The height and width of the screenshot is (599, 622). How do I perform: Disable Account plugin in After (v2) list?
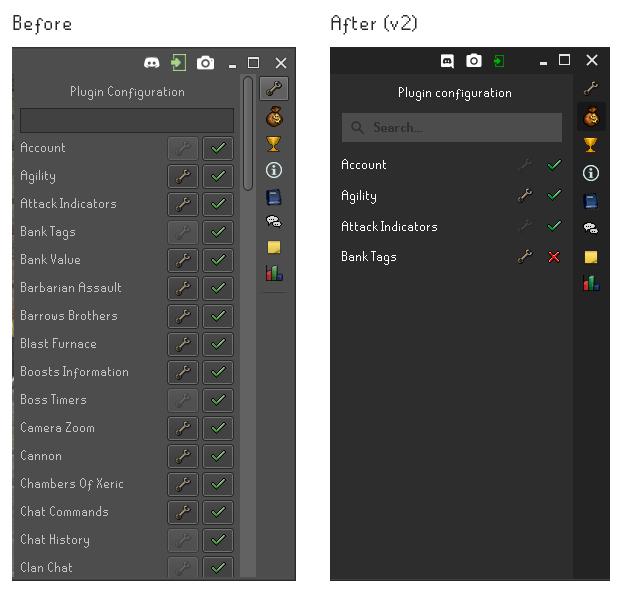coord(554,165)
